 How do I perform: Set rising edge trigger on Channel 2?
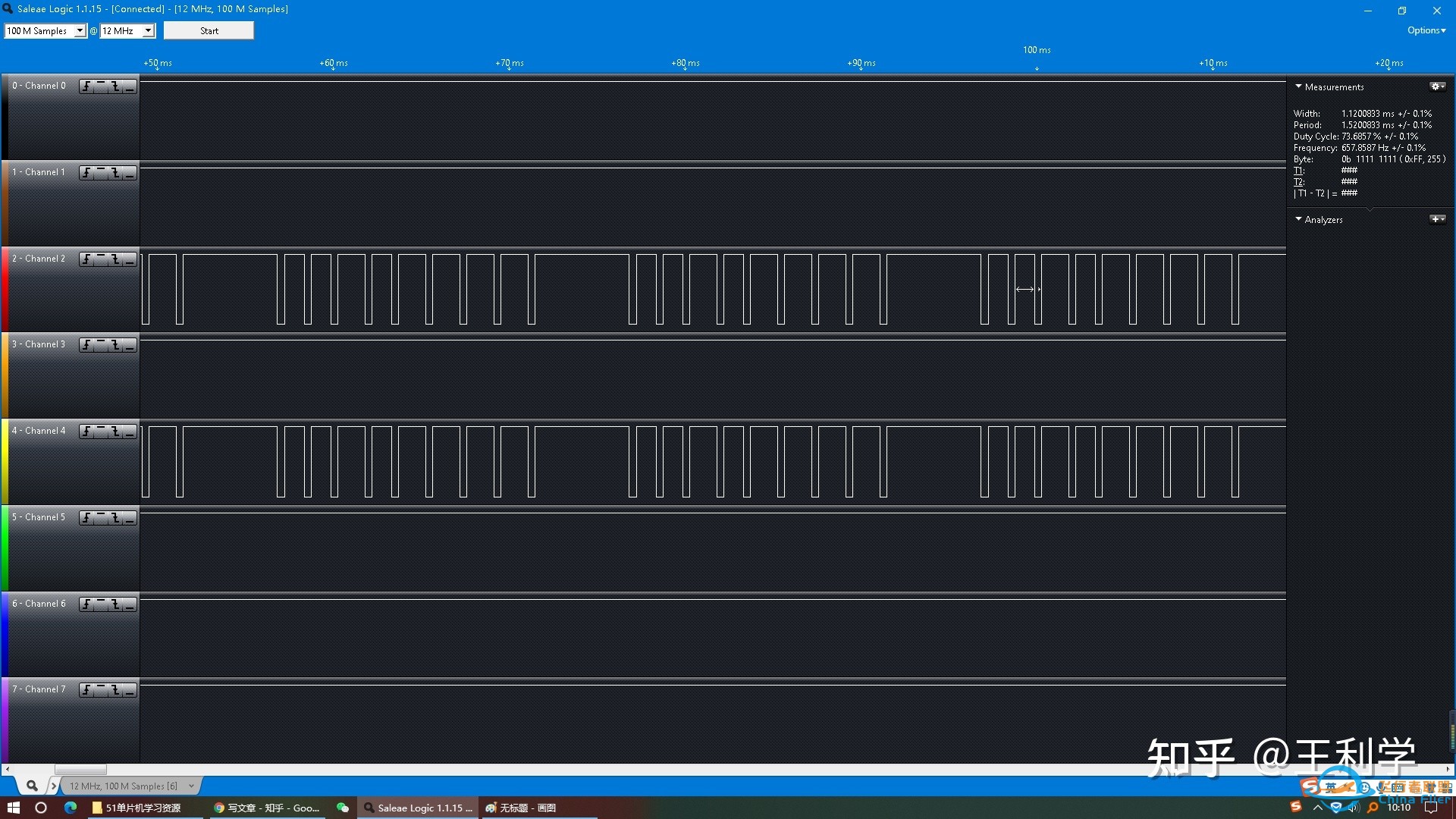pos(86,259)
